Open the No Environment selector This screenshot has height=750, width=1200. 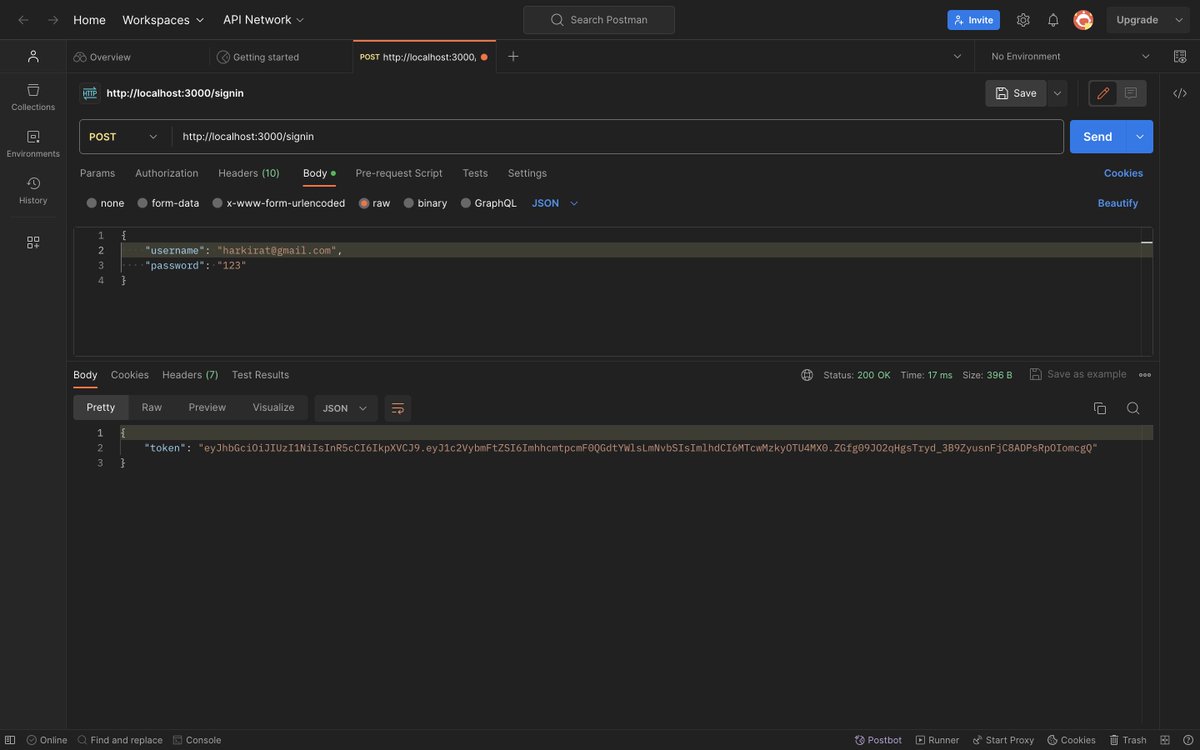1071,56
